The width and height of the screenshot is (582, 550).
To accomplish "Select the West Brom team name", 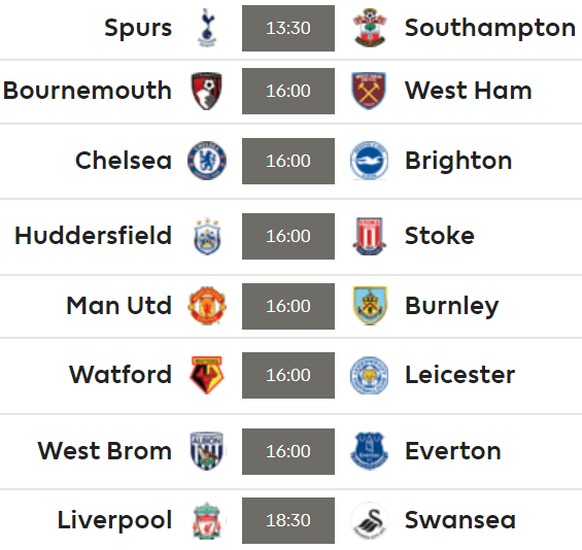I will point(105,451).
